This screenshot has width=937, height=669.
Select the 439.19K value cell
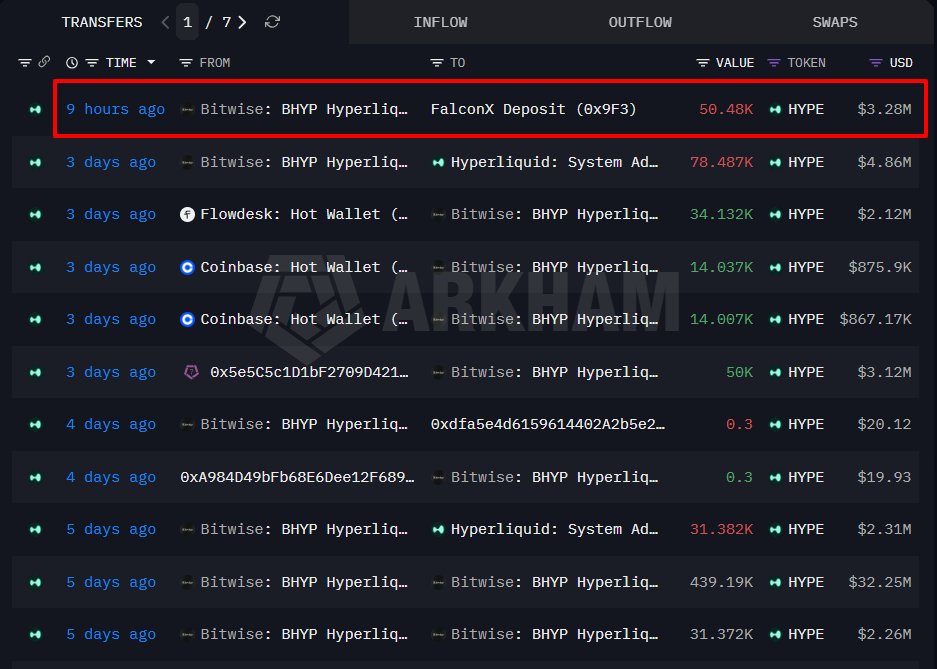point(721,582)
